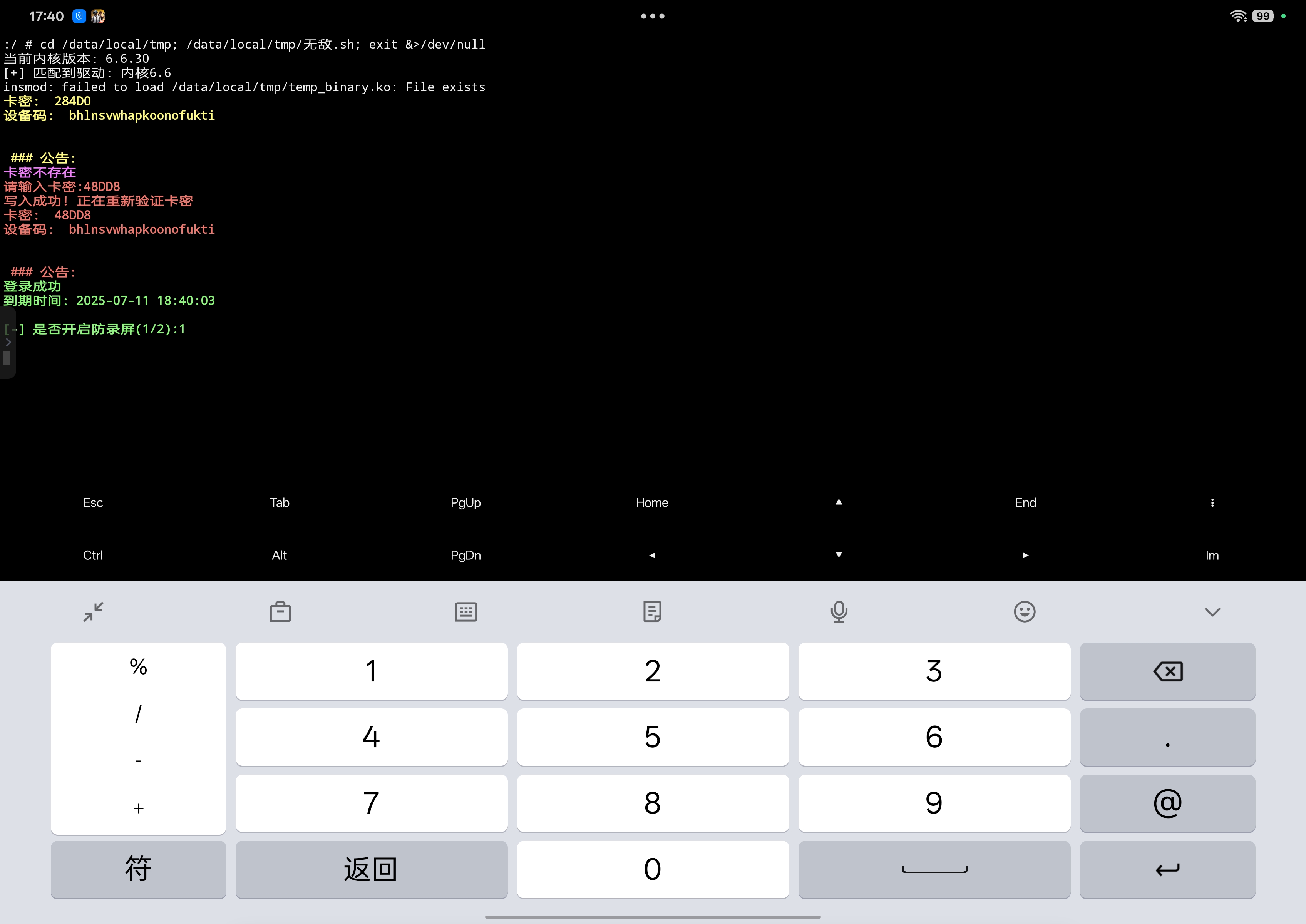Tap the End extra key
The width and height of the screenshot is (1306, 924).
click(1025, 502)
